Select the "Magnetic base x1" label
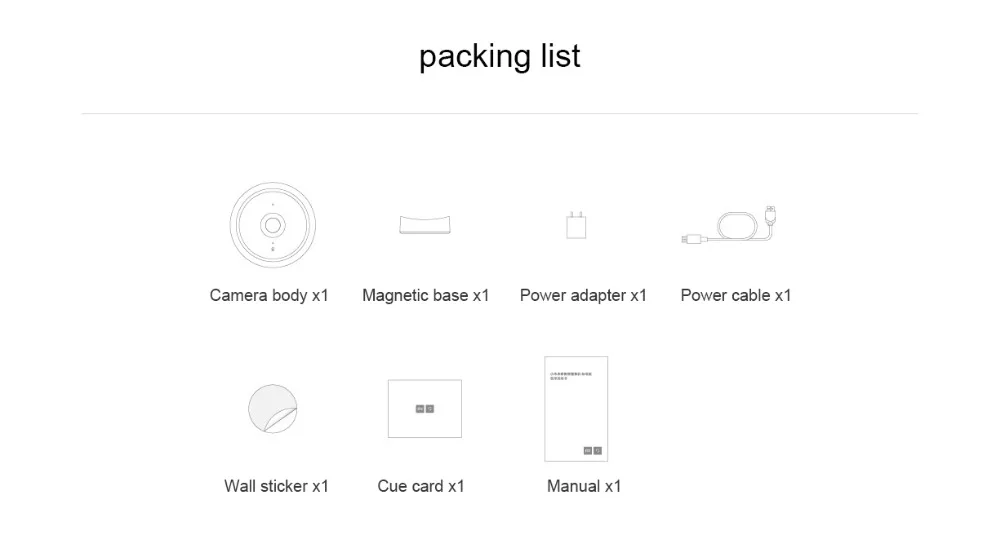 point(425,295)
